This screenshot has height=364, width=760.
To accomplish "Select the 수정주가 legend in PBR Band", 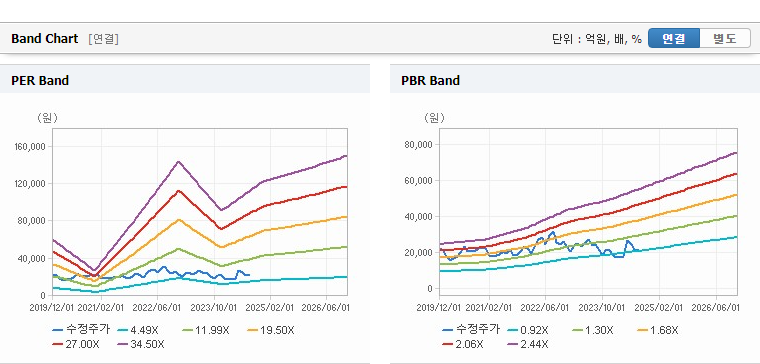I will pyautogui.click(x=471, y=330).
